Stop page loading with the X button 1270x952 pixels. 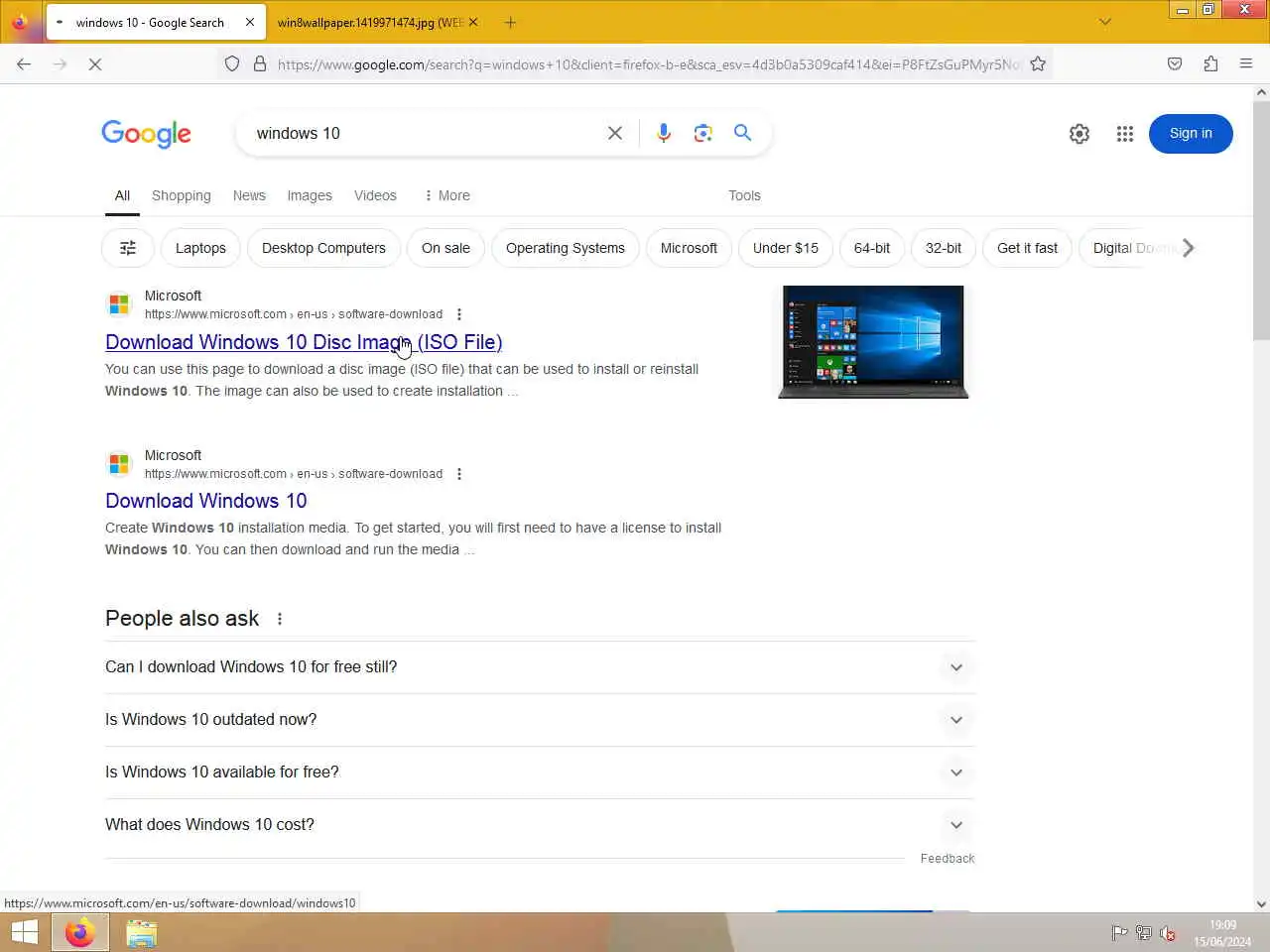[x=95, y=64]
